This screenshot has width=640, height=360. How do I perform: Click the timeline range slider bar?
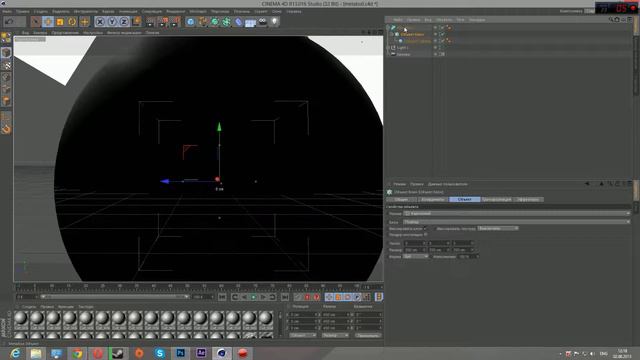click(115, 297)
